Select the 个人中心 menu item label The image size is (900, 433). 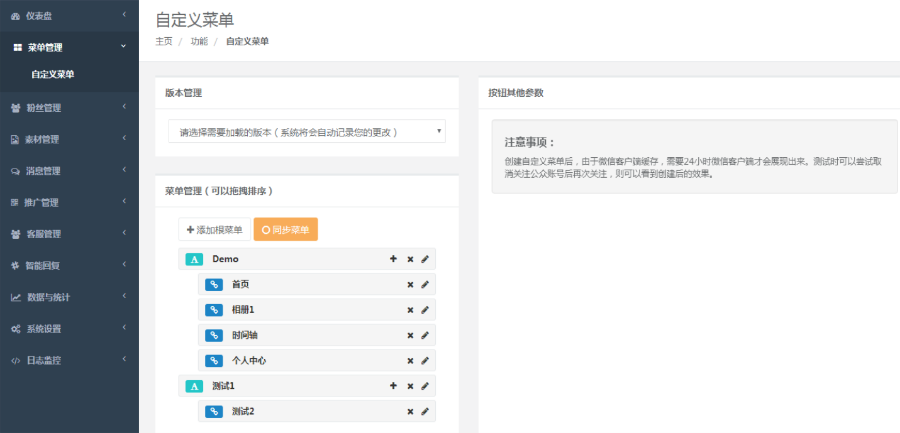[x=249, y=361]
